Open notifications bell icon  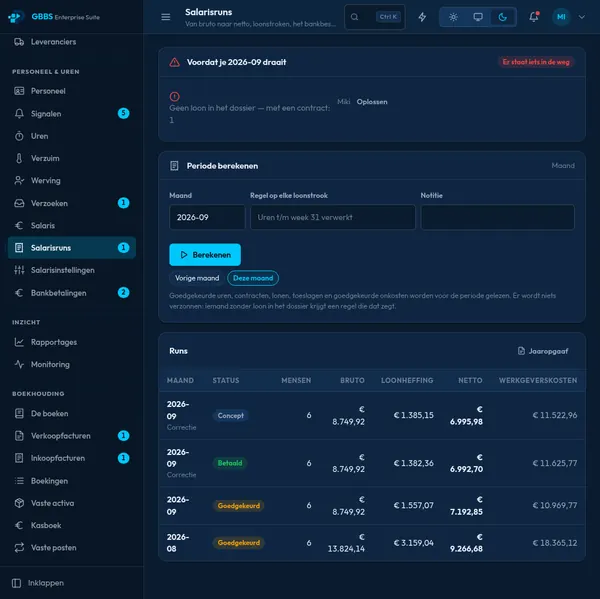pos(533,17)
